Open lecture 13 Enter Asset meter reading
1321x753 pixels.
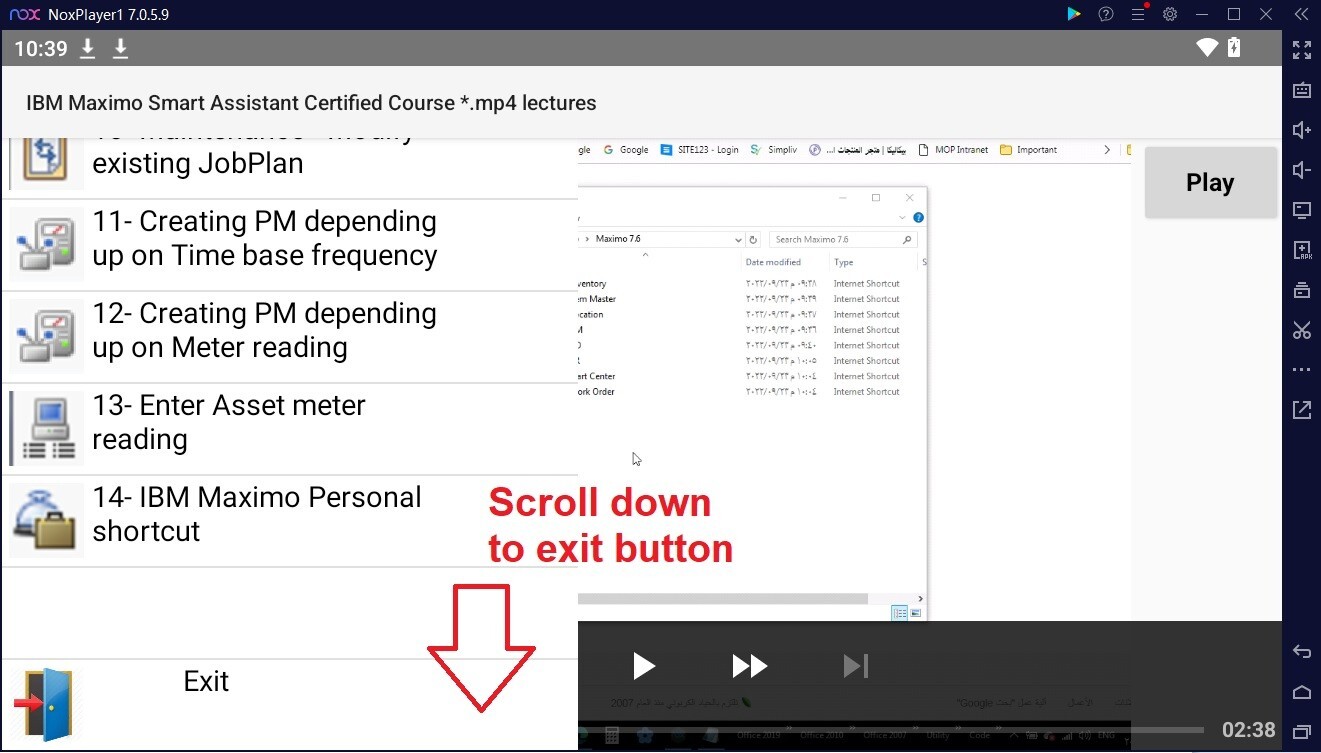(x=289, y=429)
